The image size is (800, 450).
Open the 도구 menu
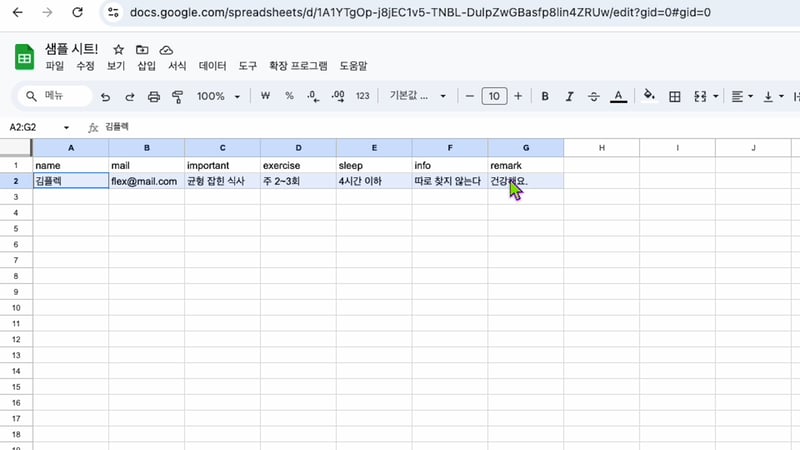(247, 66)
